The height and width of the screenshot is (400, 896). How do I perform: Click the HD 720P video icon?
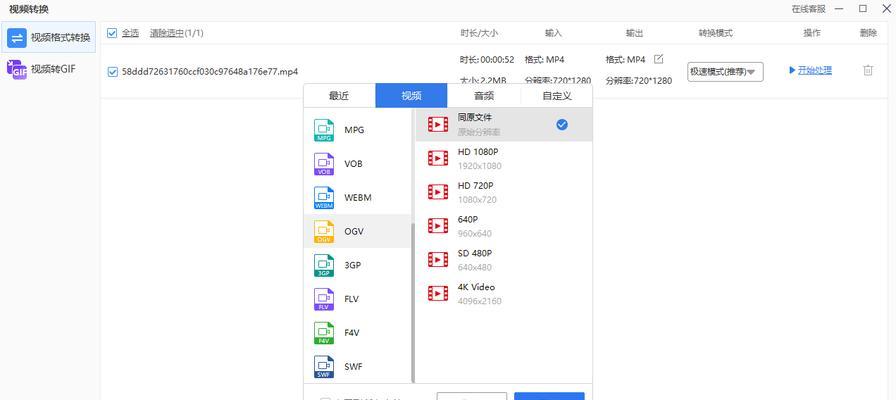(x=438, y=192)
